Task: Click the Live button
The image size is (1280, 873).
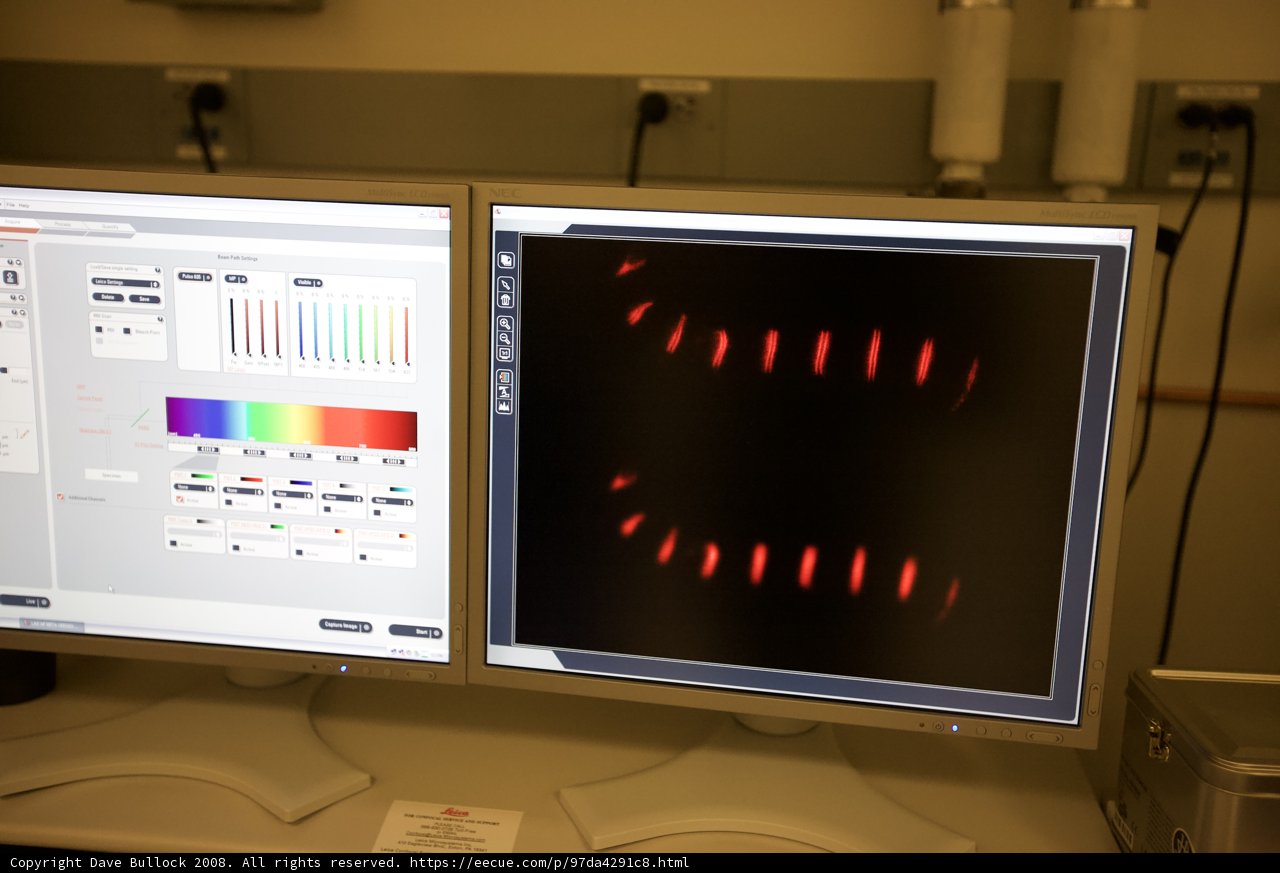Action: [x=25, y=601]
